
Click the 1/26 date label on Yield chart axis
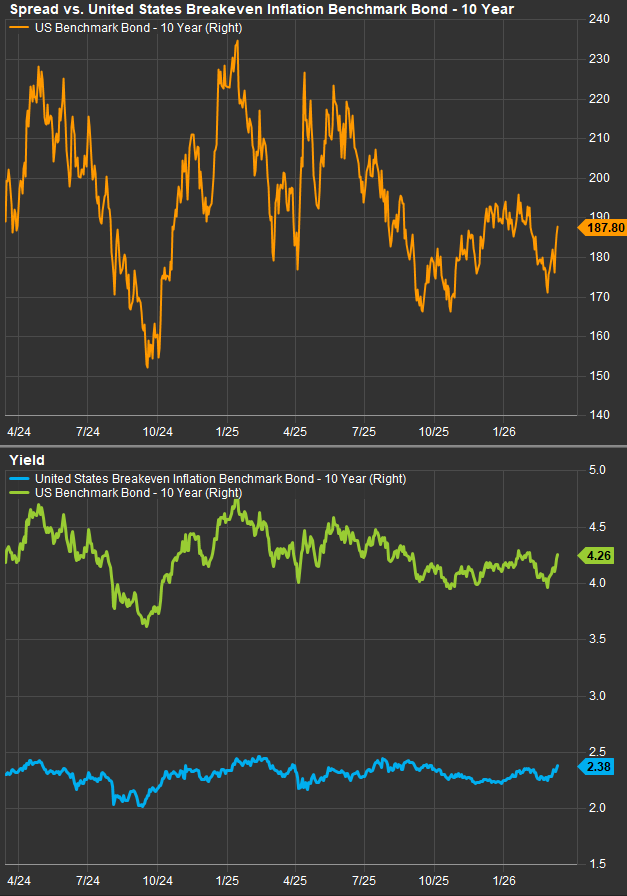coord(505,882)
